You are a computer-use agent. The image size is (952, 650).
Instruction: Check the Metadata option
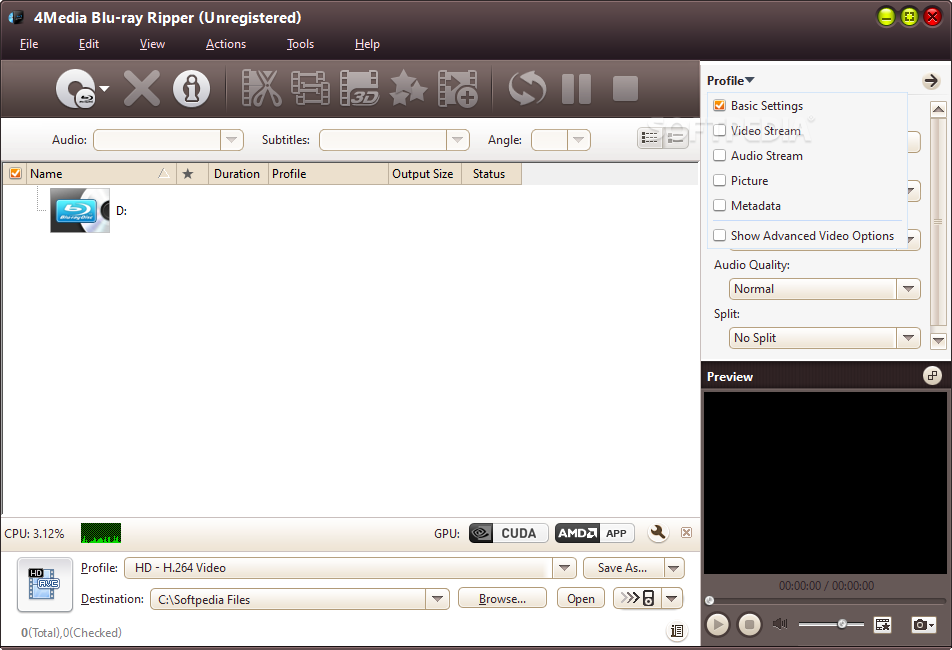[719, 205]
